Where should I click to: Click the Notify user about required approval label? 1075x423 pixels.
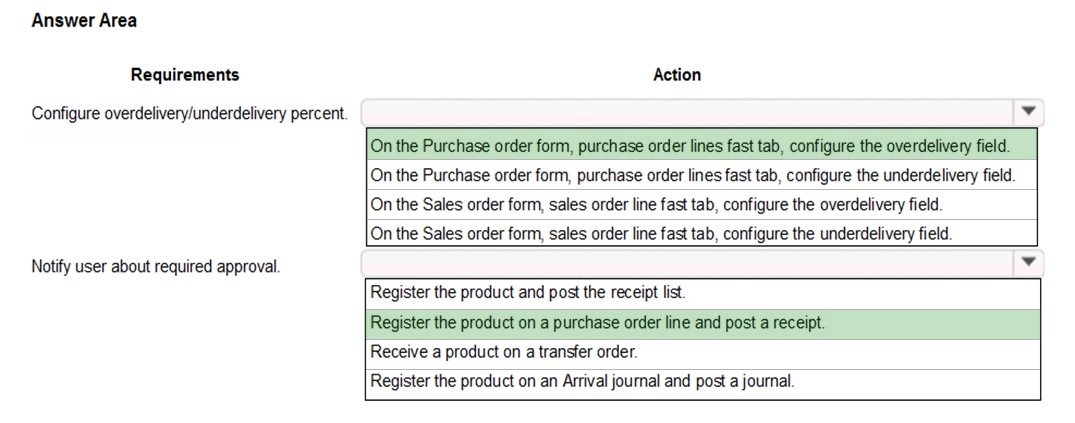click(156, 266)
